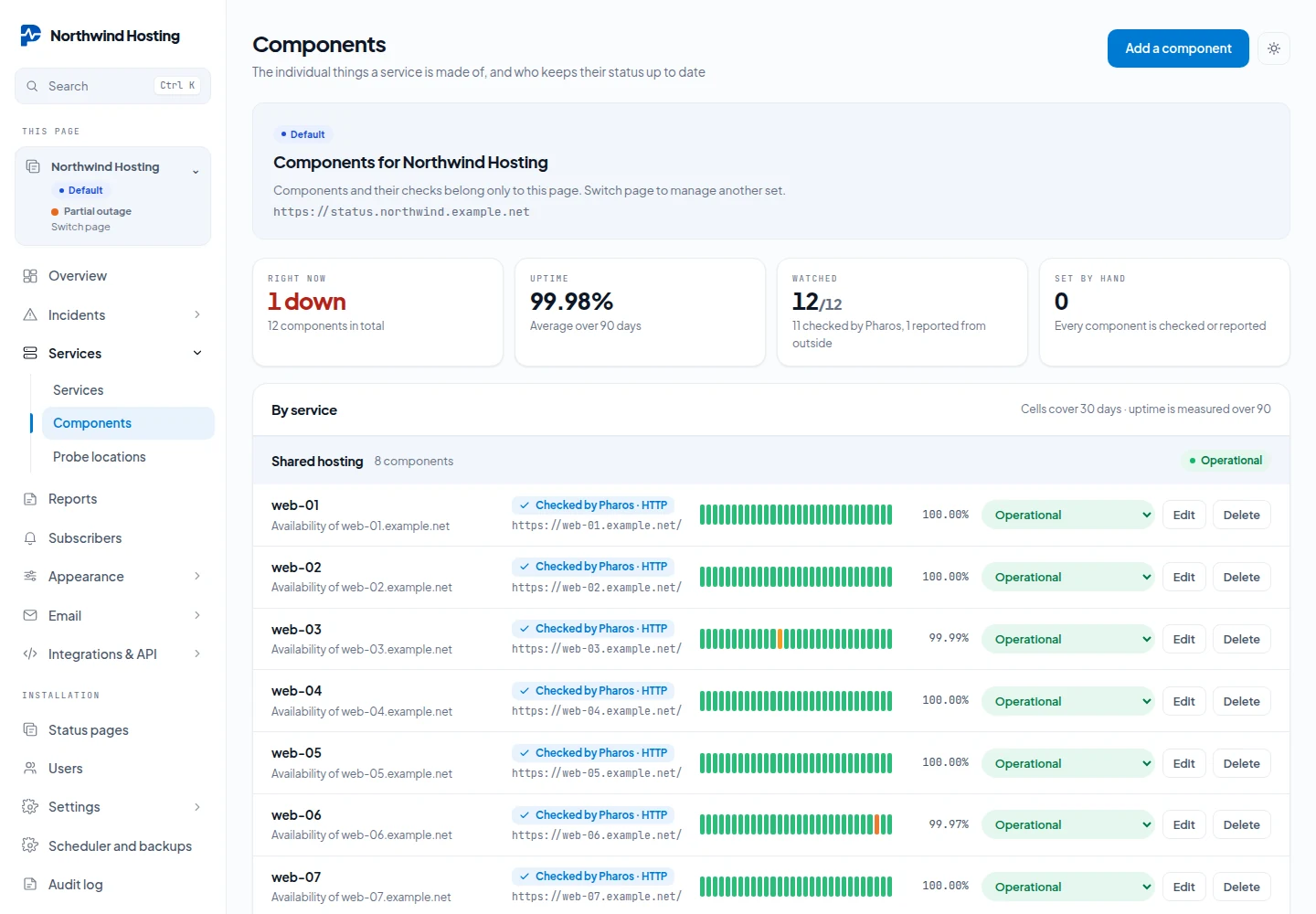This screenshot has height=914, width=1316.
Task: Click the status.northwind.example.net URL text
Action: pyautogui.click(x=401, y=212)
